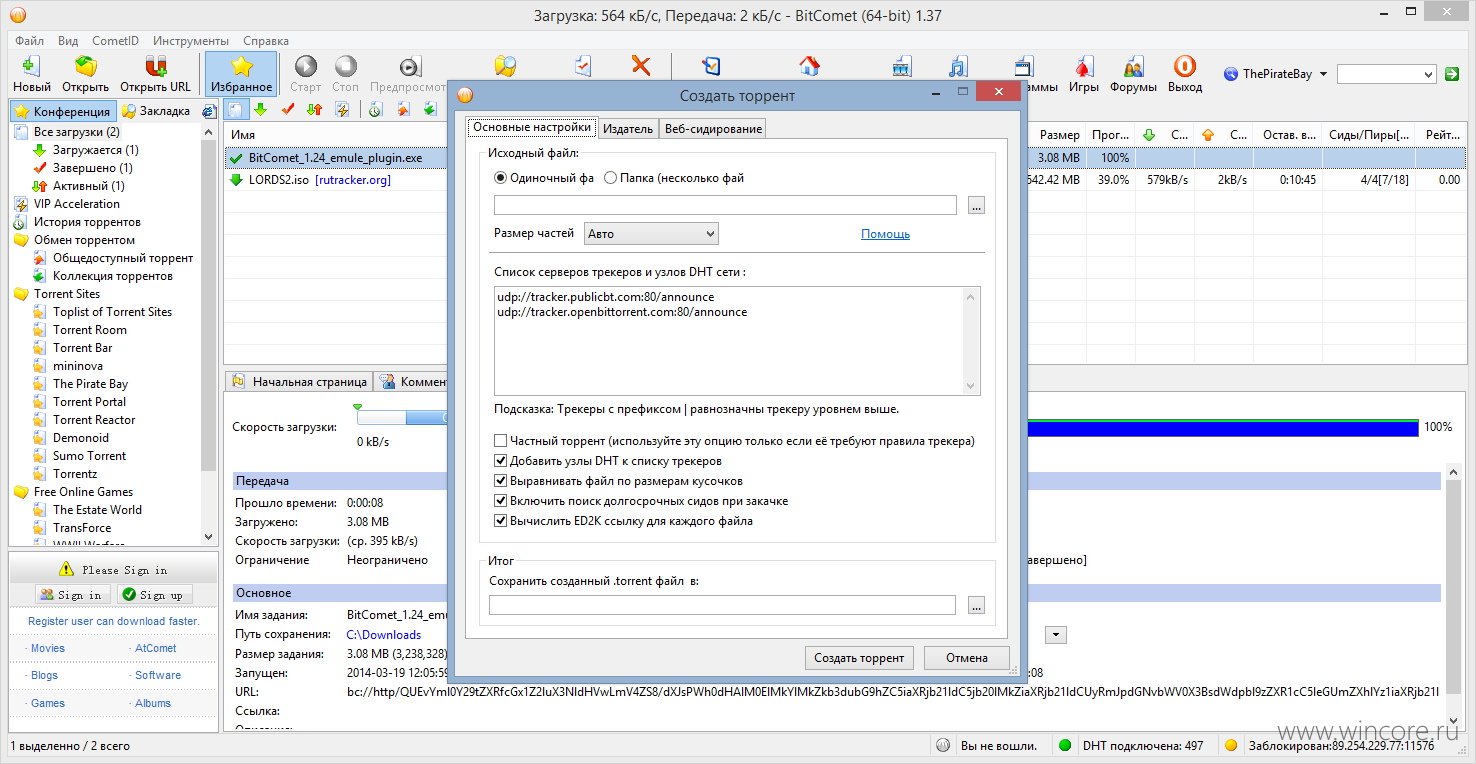Select Torrent Sites folder in sidebar tree
Screen dimensions: 1476x764
[67, 294]
